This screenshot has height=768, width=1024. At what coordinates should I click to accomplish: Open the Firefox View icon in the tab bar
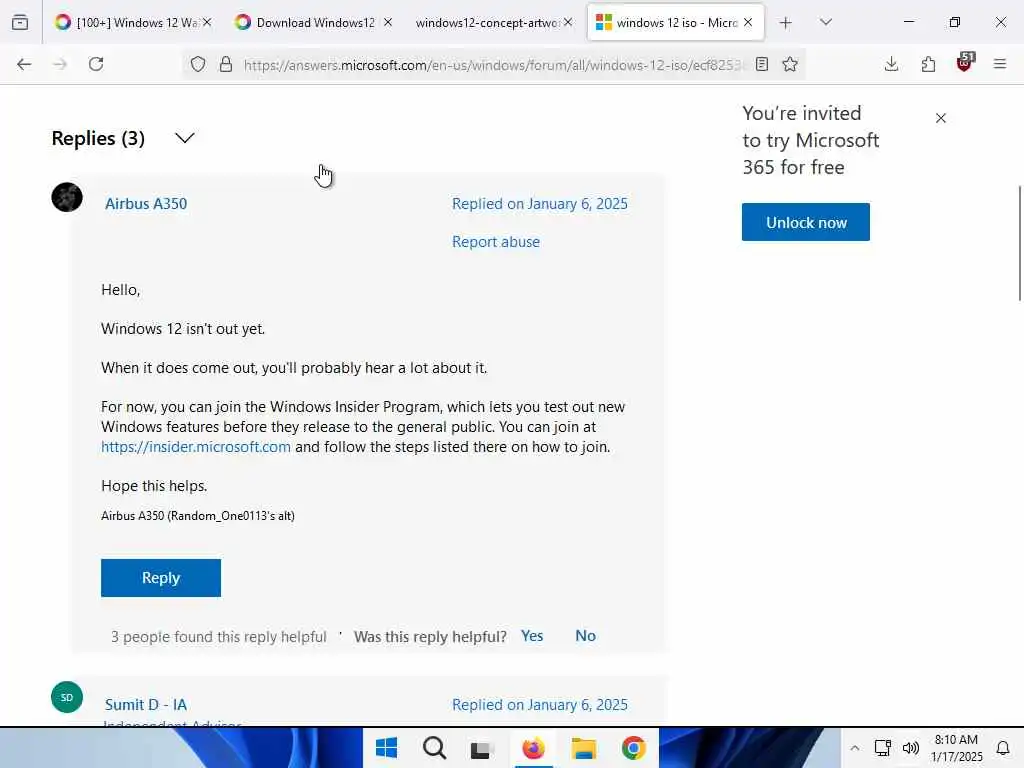point(20,23)
